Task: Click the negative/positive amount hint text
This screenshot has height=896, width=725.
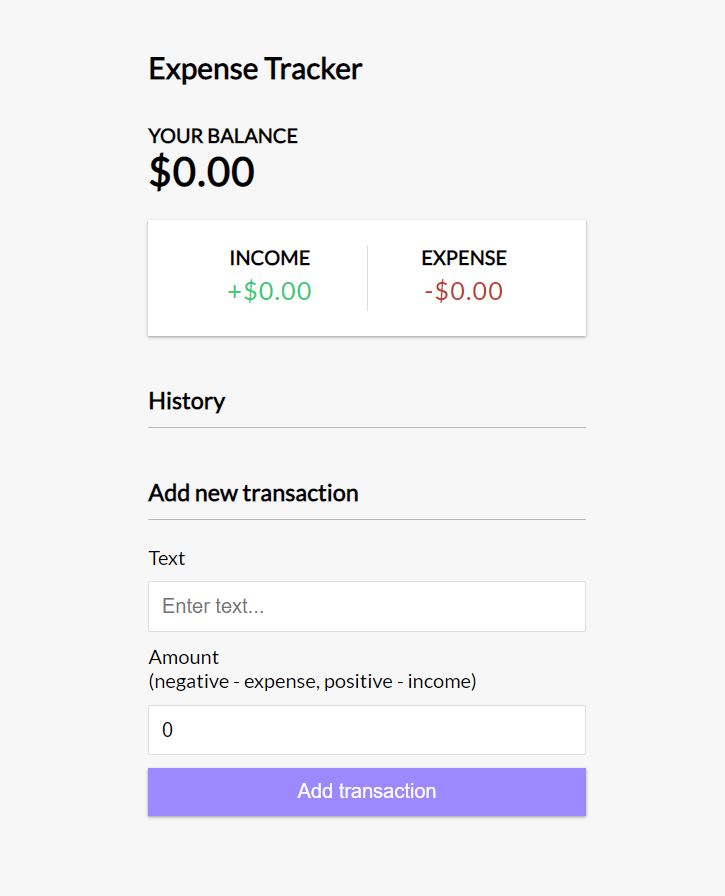Action: (x=312, y=682)
